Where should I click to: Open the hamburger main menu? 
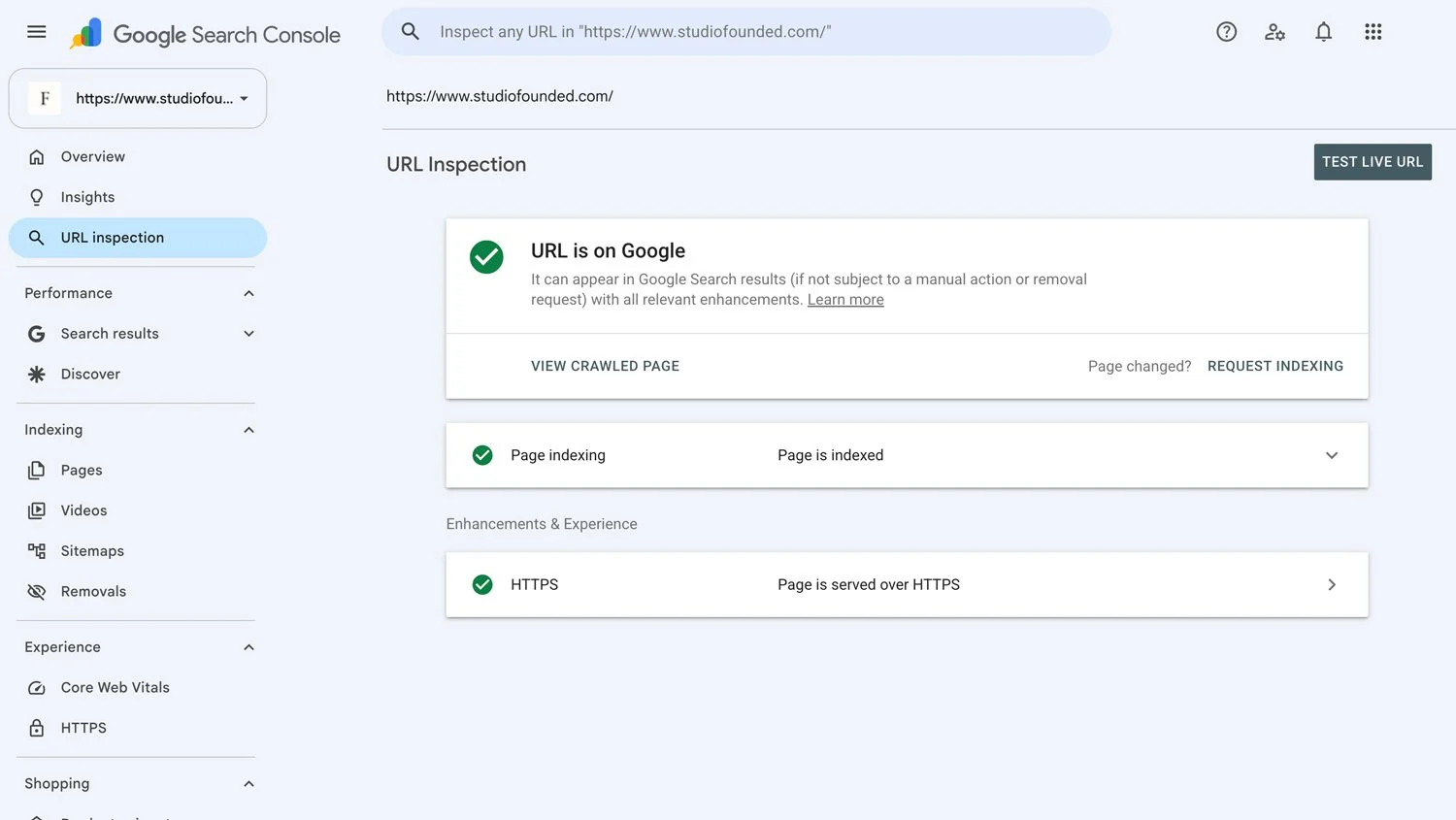[37, 32]
